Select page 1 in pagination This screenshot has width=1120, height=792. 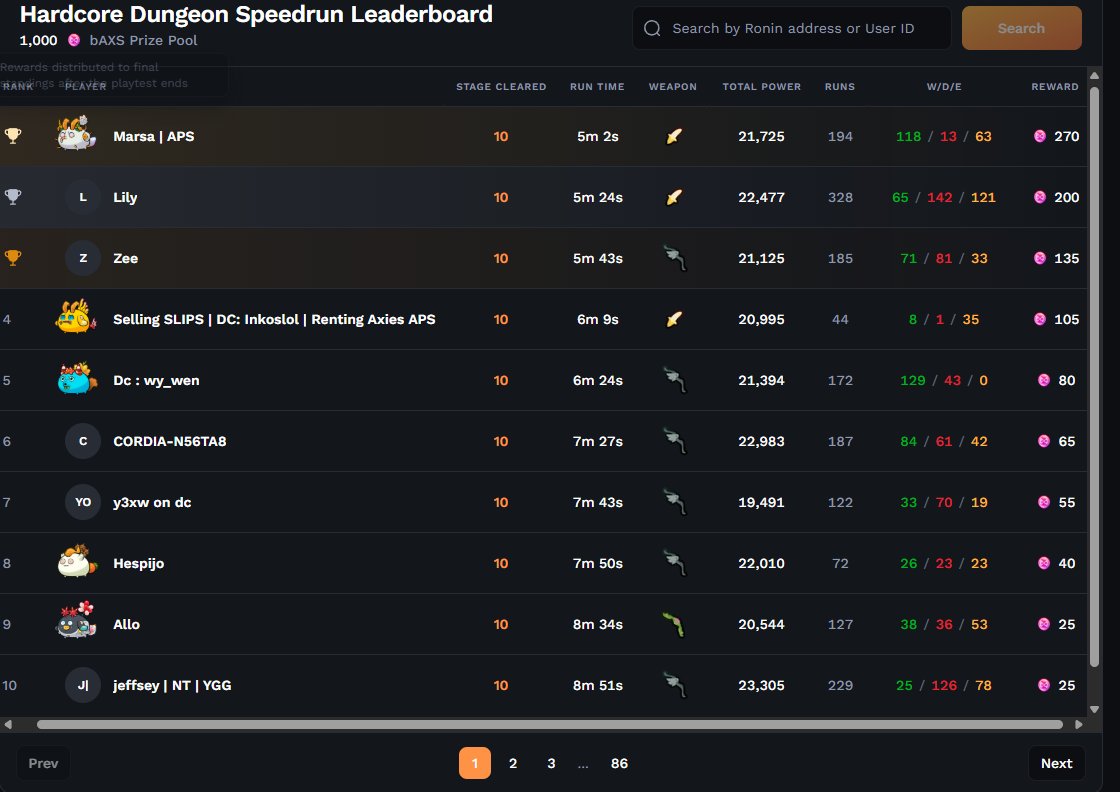474,763
